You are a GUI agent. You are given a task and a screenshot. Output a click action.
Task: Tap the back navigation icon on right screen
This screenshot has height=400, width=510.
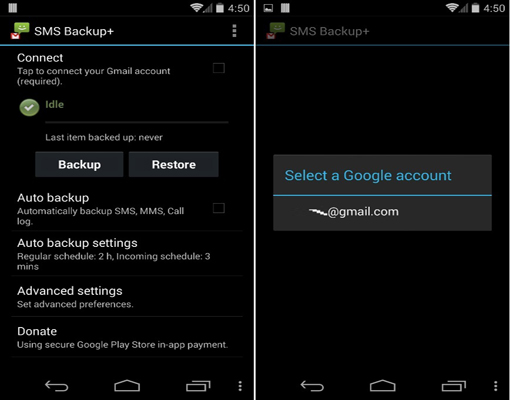[x=312, y=386]
